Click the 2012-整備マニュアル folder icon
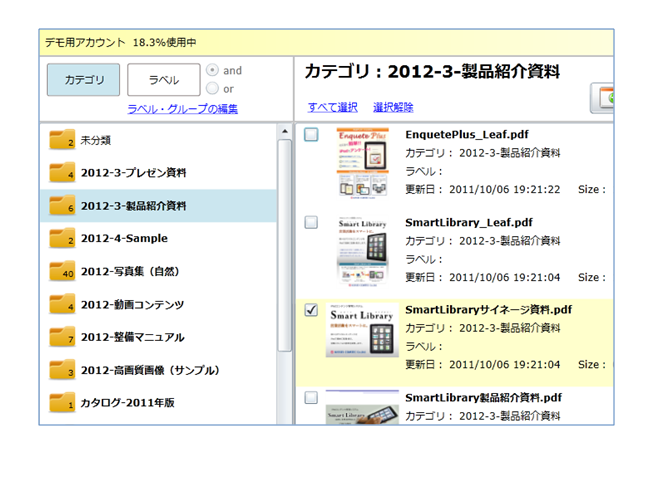The height and width of the screenshot is (490, 650). tap(62, 337)
